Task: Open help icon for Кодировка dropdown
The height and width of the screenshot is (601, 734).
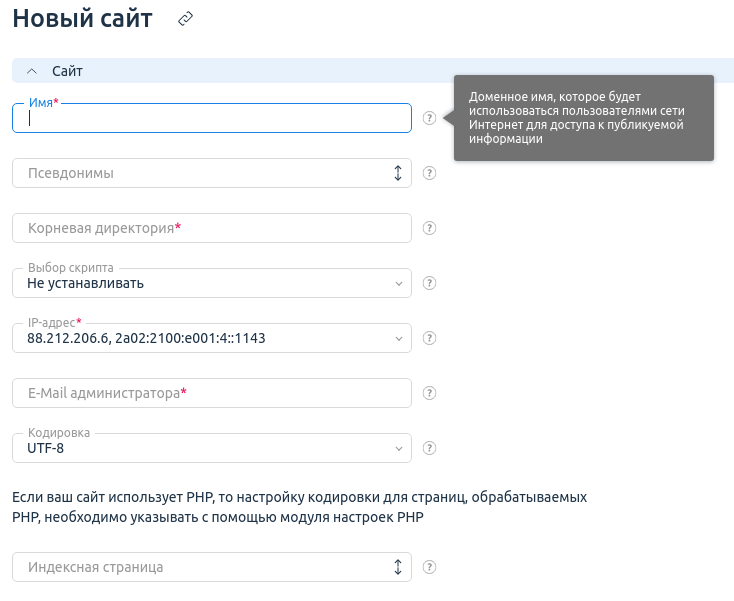Action: [x=429, y=448]
